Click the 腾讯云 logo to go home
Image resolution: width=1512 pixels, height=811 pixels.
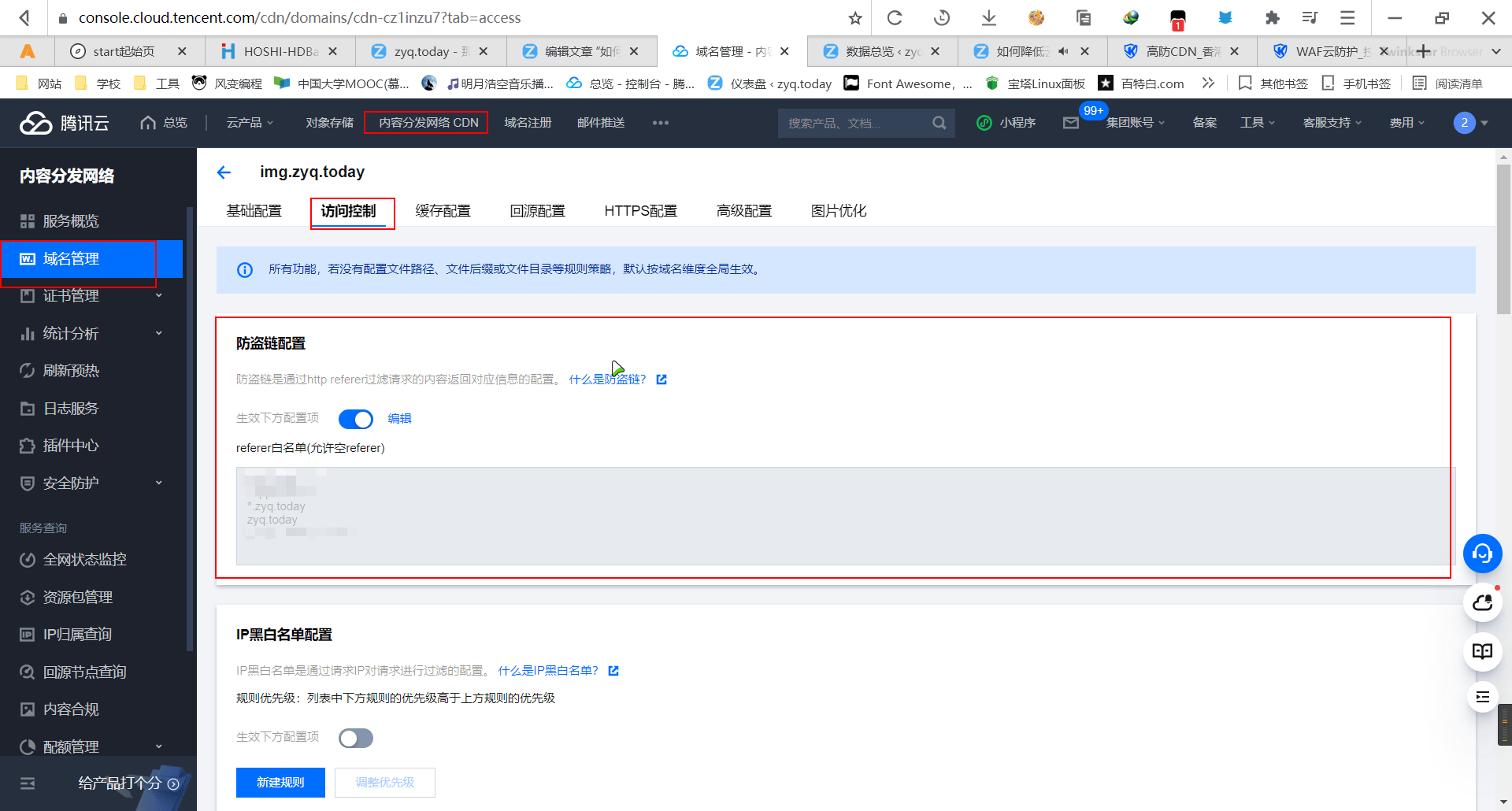63,122
